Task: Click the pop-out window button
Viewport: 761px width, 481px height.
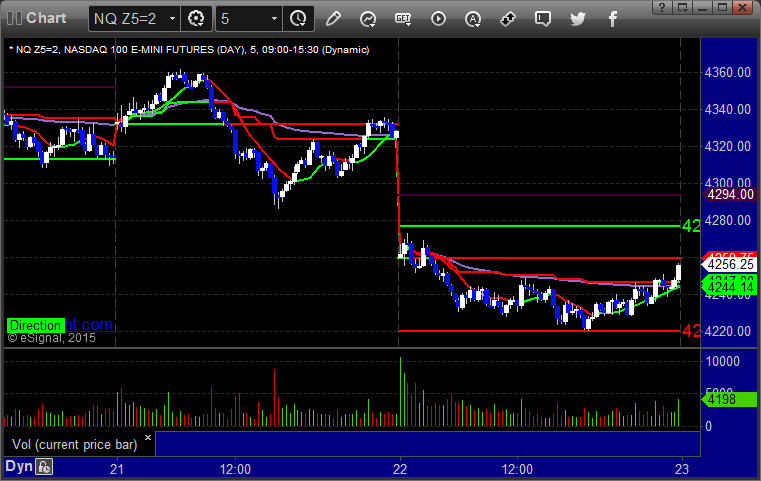Action: click(682, 7)
